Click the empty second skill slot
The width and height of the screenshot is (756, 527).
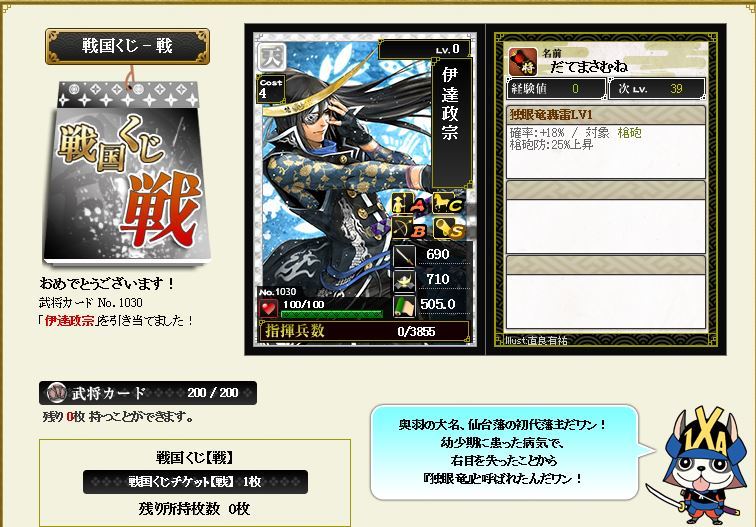coord(606,217)
